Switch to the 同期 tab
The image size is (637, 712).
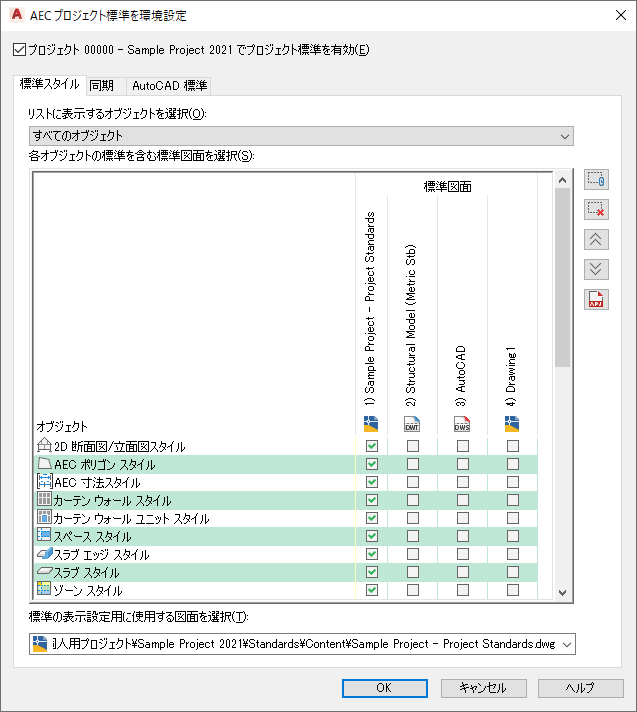click(x=101, y=85)
